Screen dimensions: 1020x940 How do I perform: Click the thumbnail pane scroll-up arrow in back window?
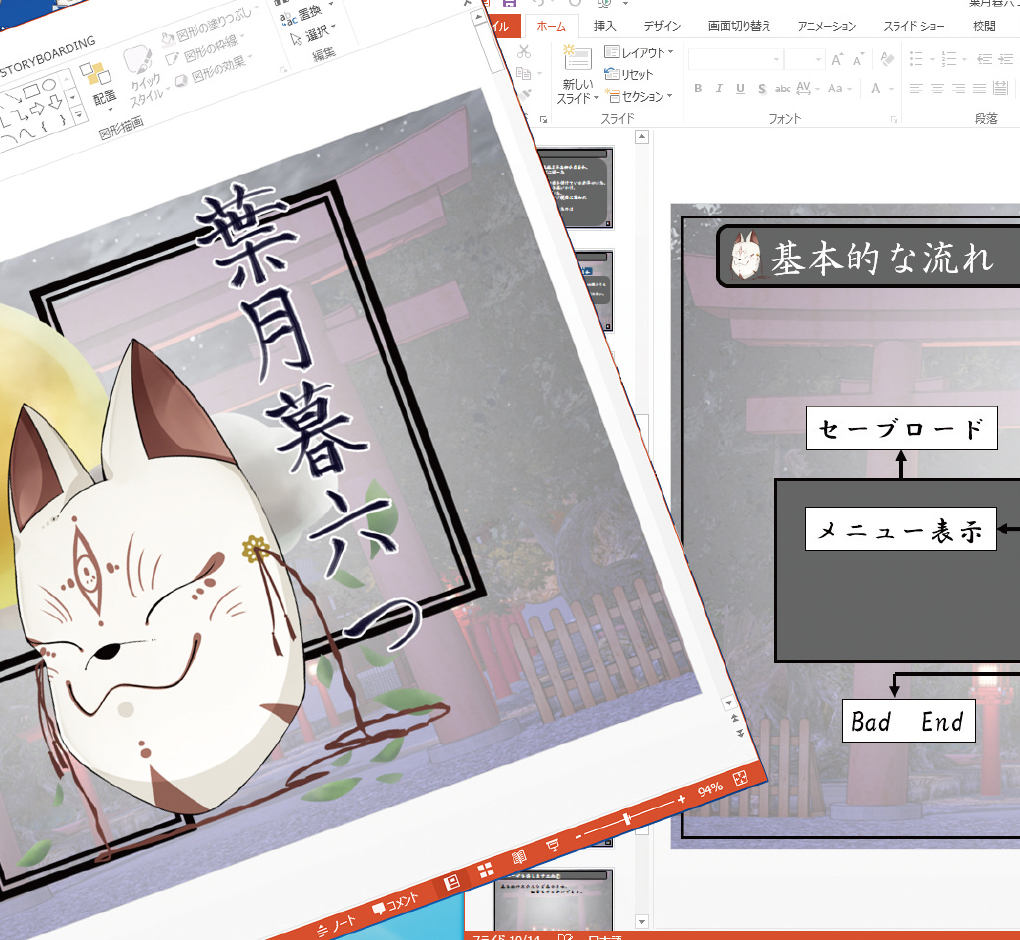pos(642,137)
